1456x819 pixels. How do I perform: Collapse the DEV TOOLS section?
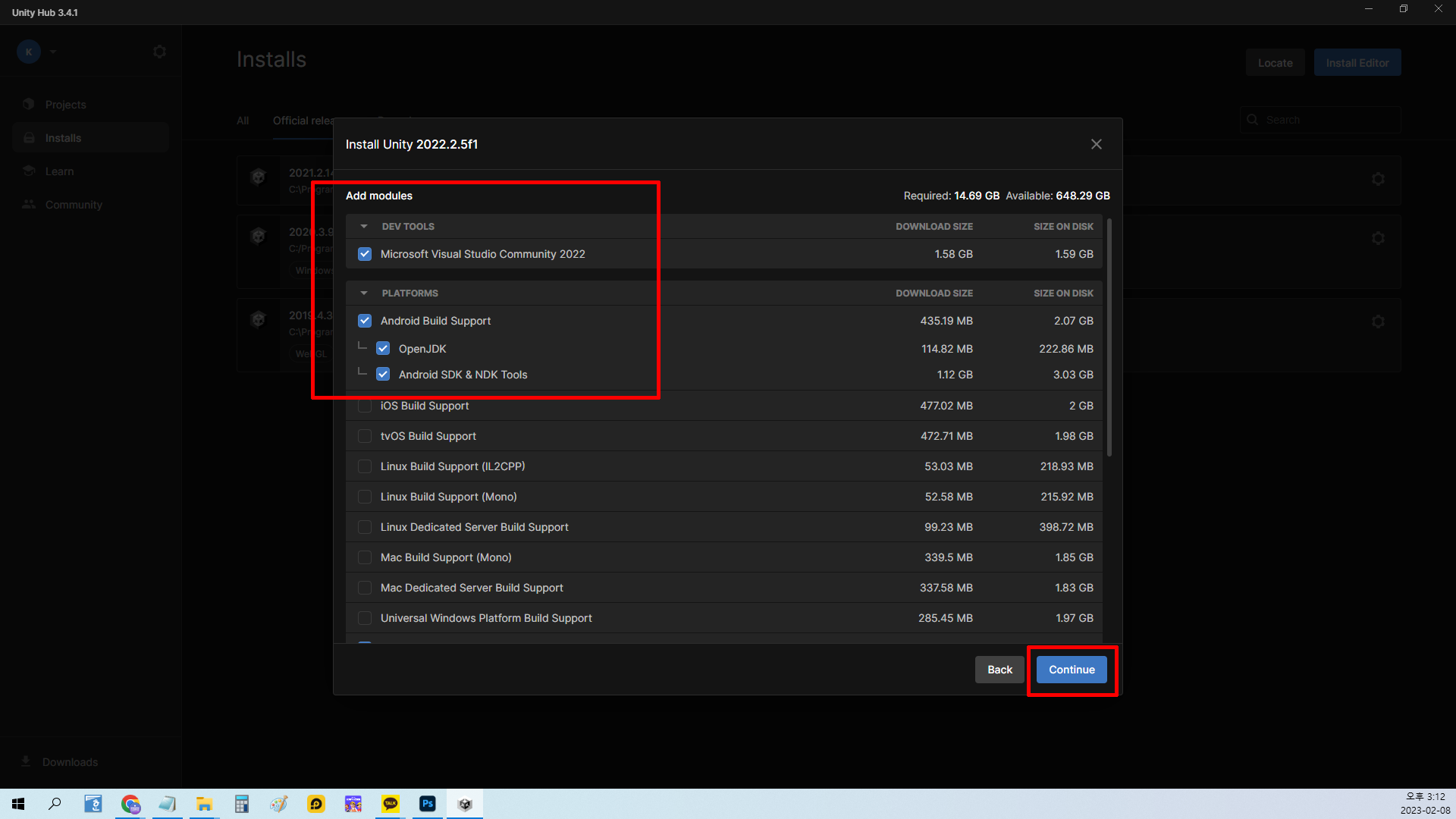coord(364,227)
